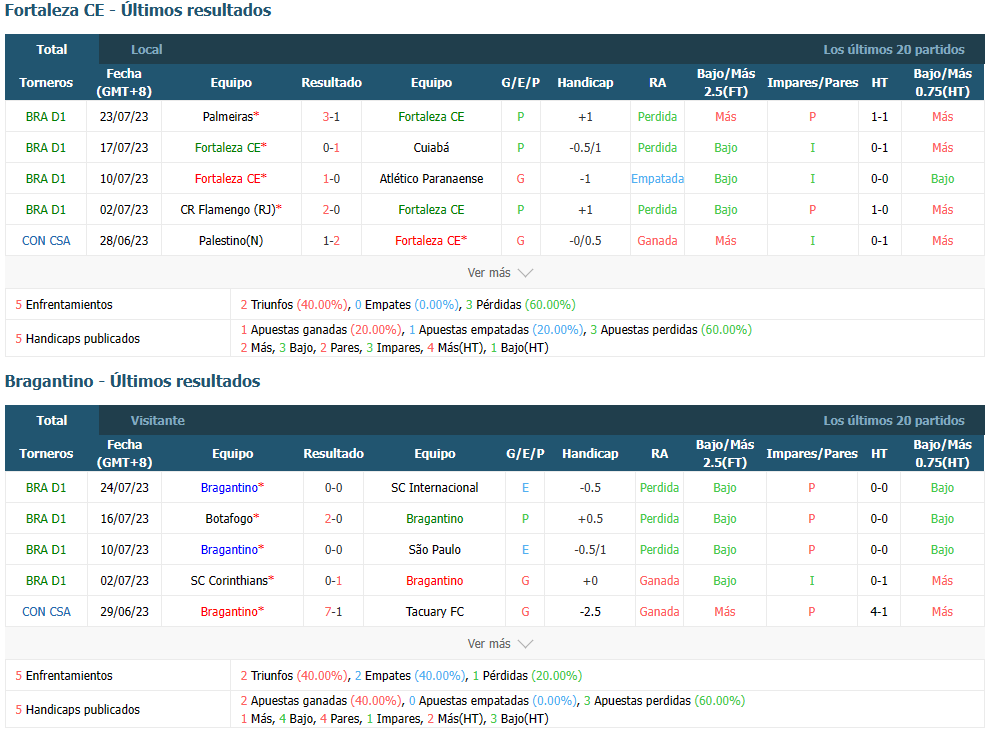Click the 4-1 half-time score

click(x=879, y=612)
